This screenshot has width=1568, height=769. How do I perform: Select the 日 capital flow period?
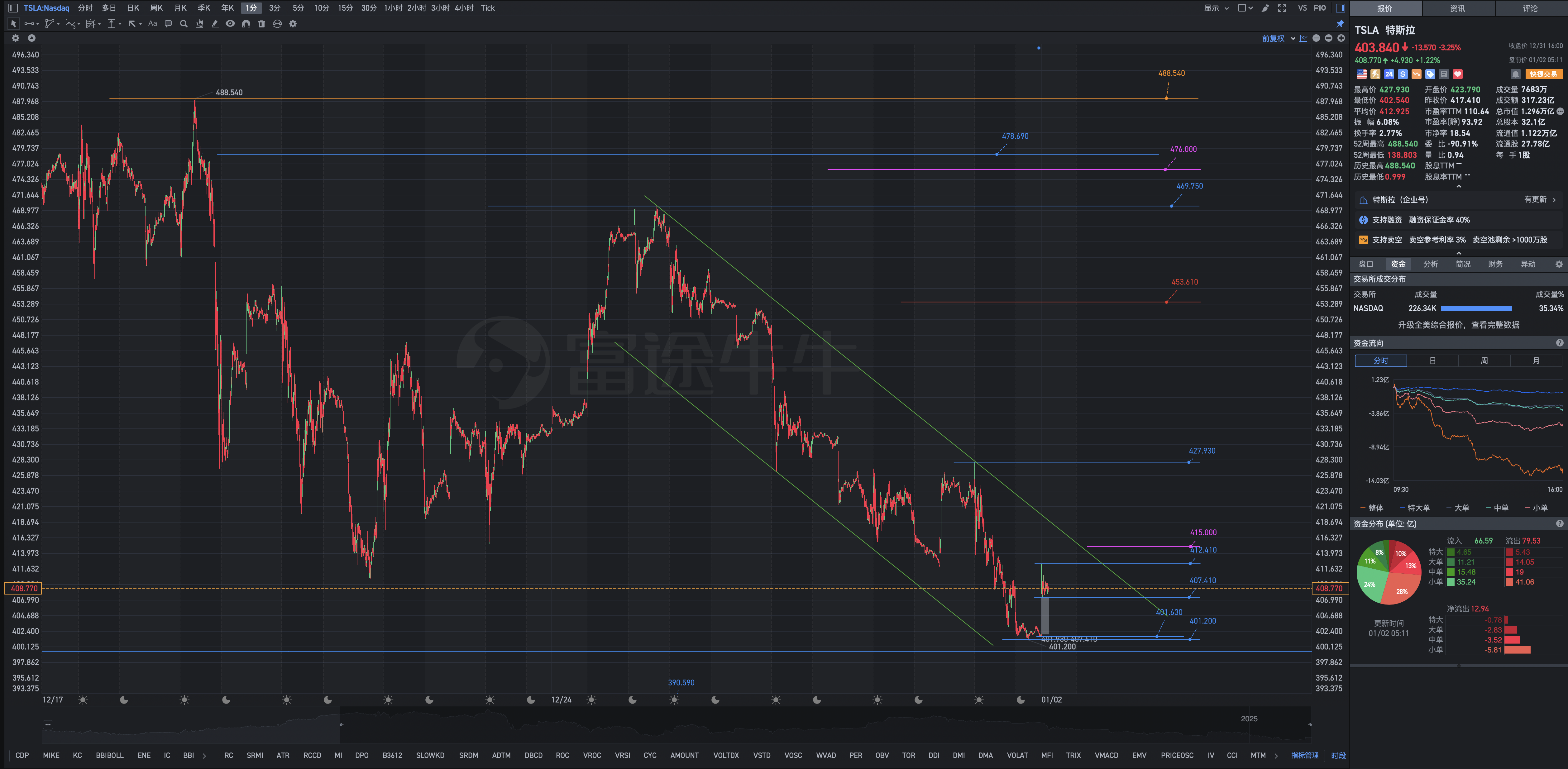coord(1432,361)
